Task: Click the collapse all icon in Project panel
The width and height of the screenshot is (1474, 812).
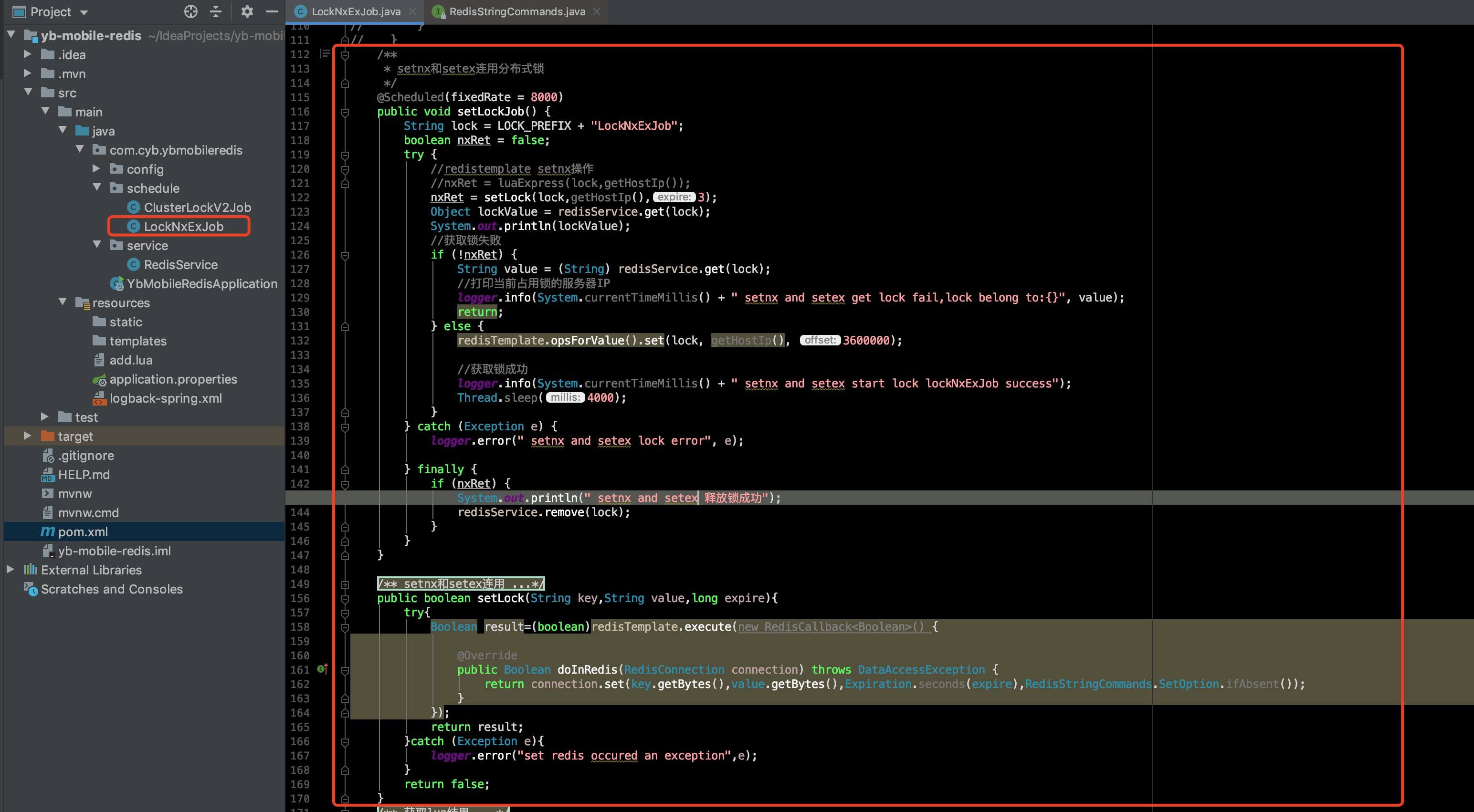Action: tap(216, 11)
